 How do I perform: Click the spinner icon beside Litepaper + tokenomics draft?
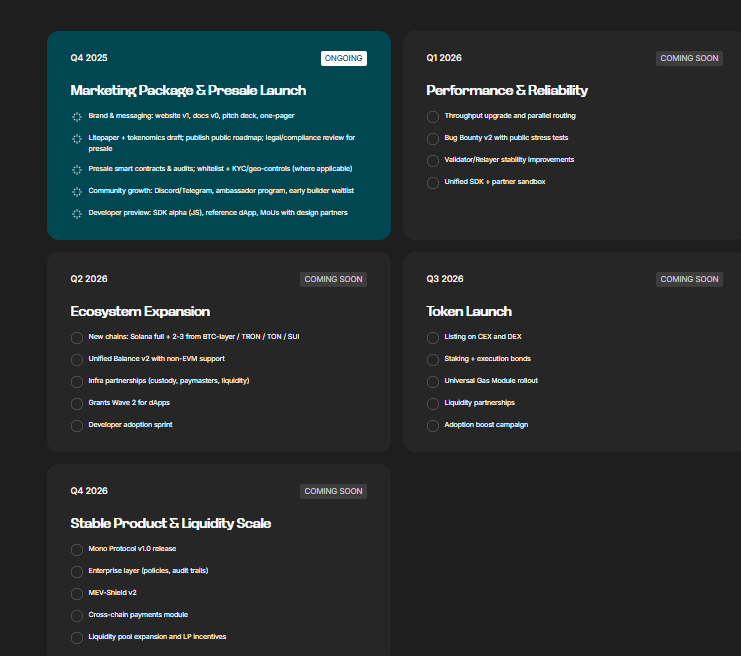(77, 139)
